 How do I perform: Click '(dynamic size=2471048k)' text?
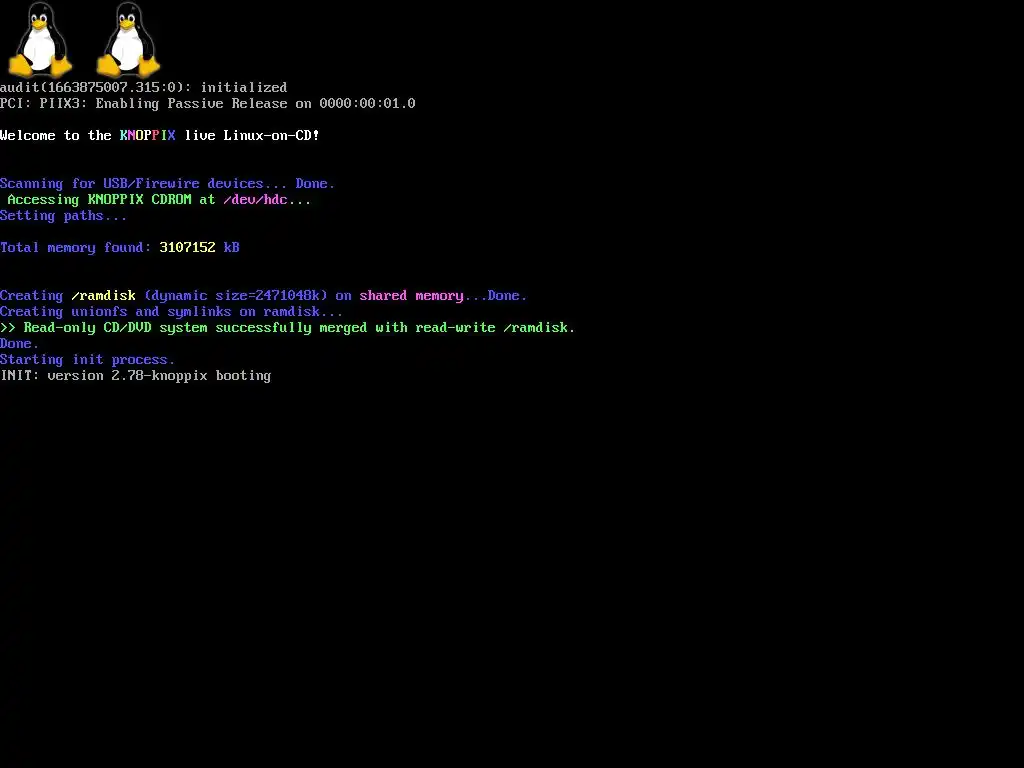(x=236, y=296)
